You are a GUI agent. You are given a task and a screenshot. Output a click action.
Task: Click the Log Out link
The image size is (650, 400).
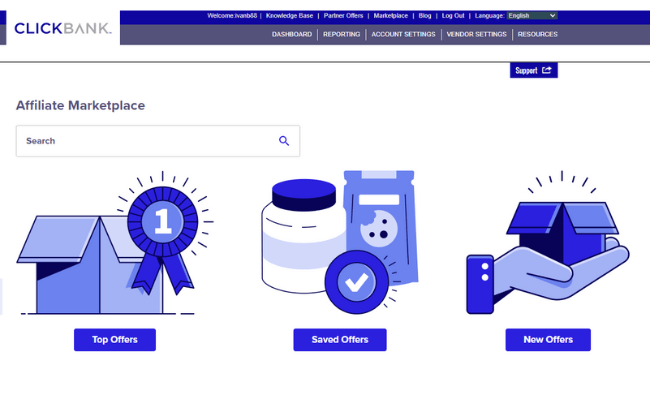pyautogui.click(x=453, y=16)
